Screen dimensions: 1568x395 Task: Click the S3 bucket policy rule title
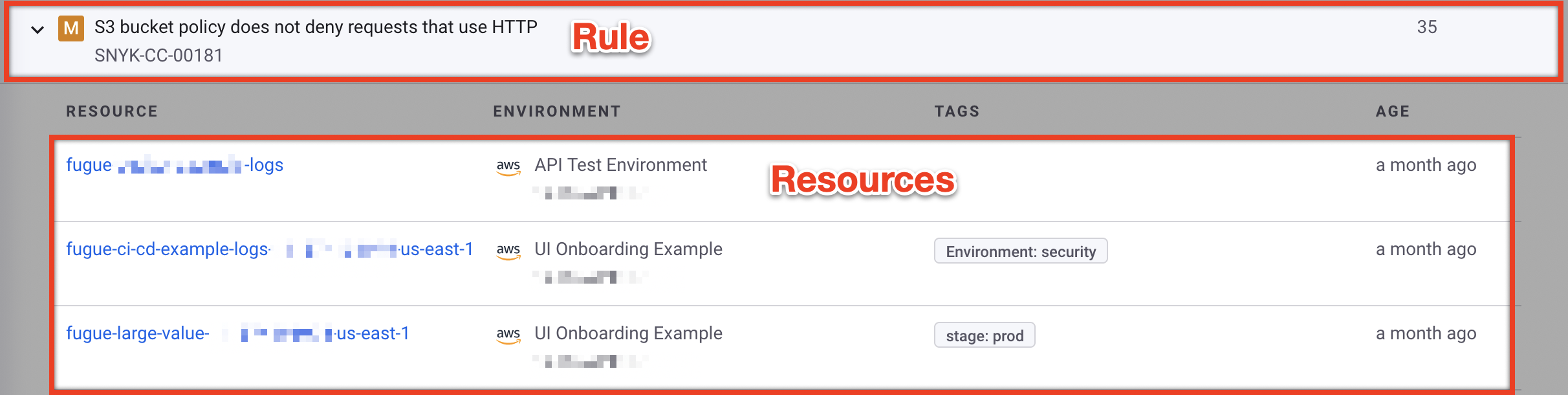pyautogui.click(x=316, y=27)
